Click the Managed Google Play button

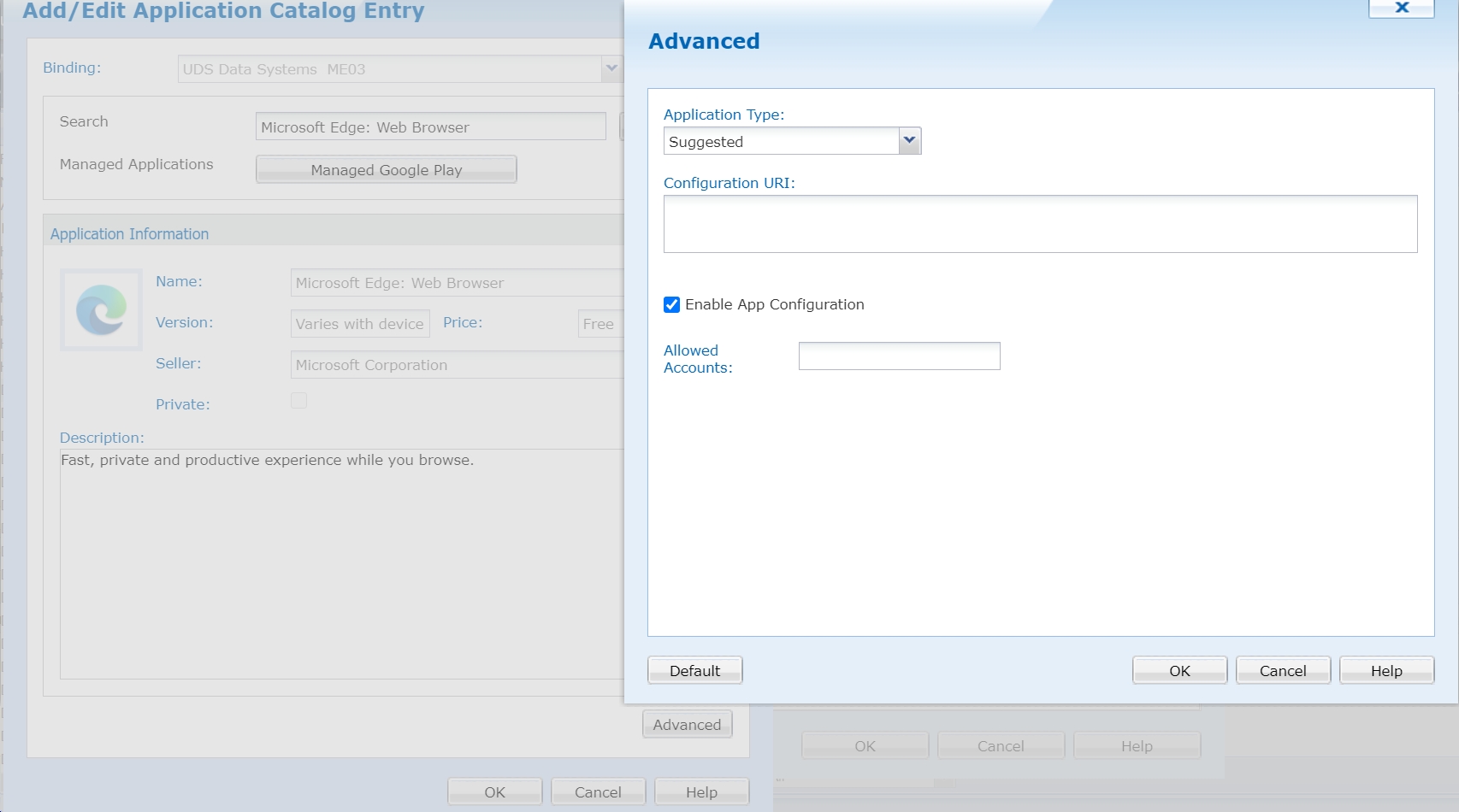pos(387,170)
